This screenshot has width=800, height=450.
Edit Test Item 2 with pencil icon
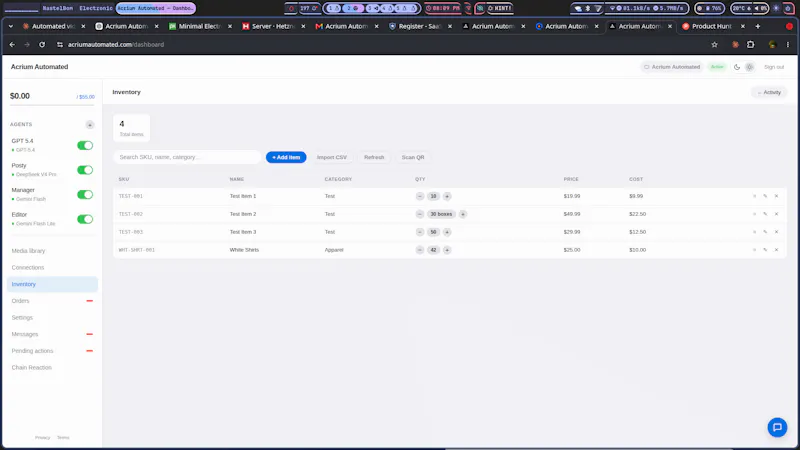tap(765, 214)
